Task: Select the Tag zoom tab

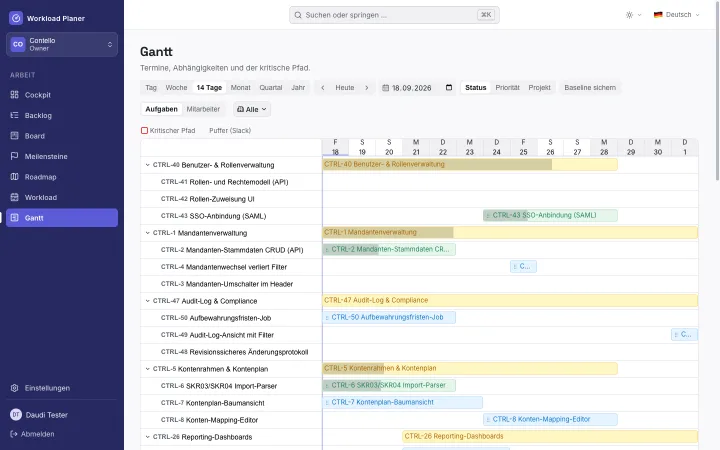Action: click(x=151, y=88)
